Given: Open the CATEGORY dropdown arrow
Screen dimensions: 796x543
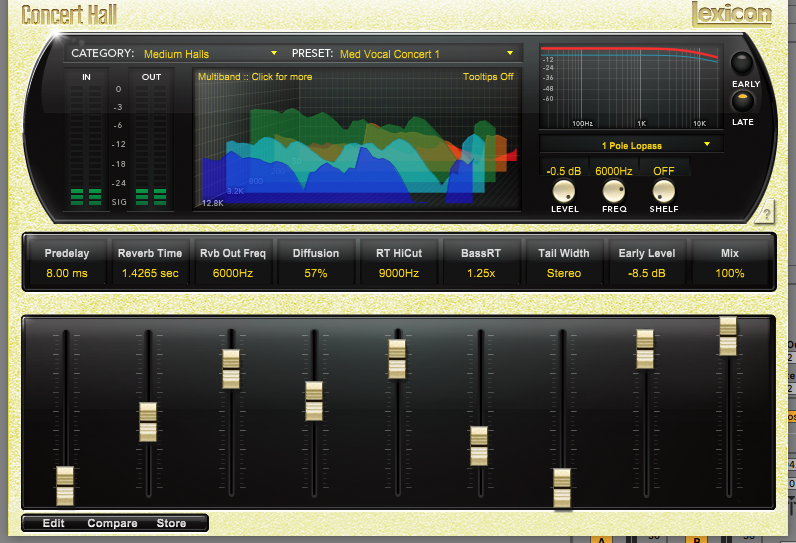Looking at the screenshot, I should point(274,53).
